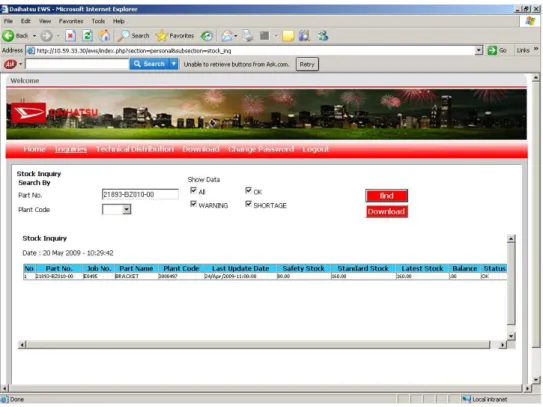Click the Part No. column header
Image resolution: width=543 pixels, height=407 pixels.
(59, 268)
